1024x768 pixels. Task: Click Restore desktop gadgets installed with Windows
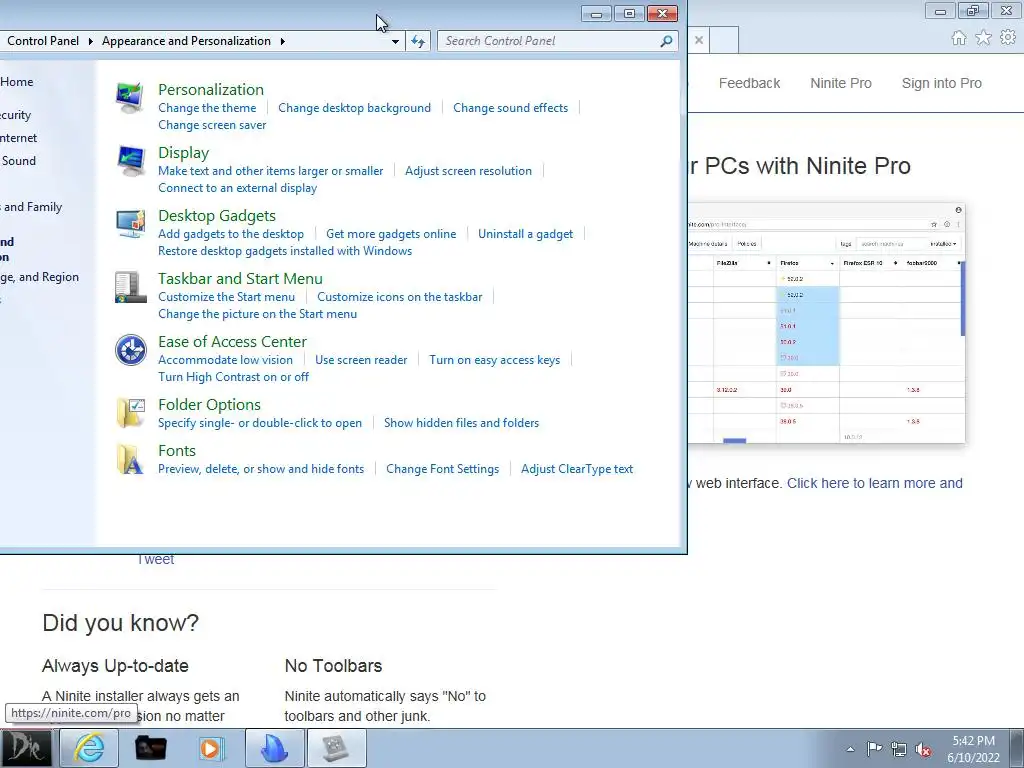coord(285,251)
